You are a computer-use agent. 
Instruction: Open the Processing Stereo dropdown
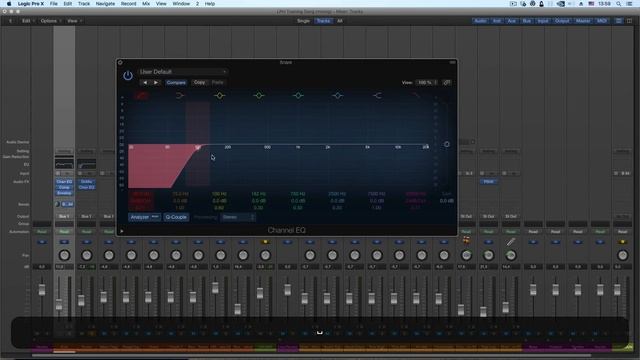pyautogui.click(x=238, y=217)
